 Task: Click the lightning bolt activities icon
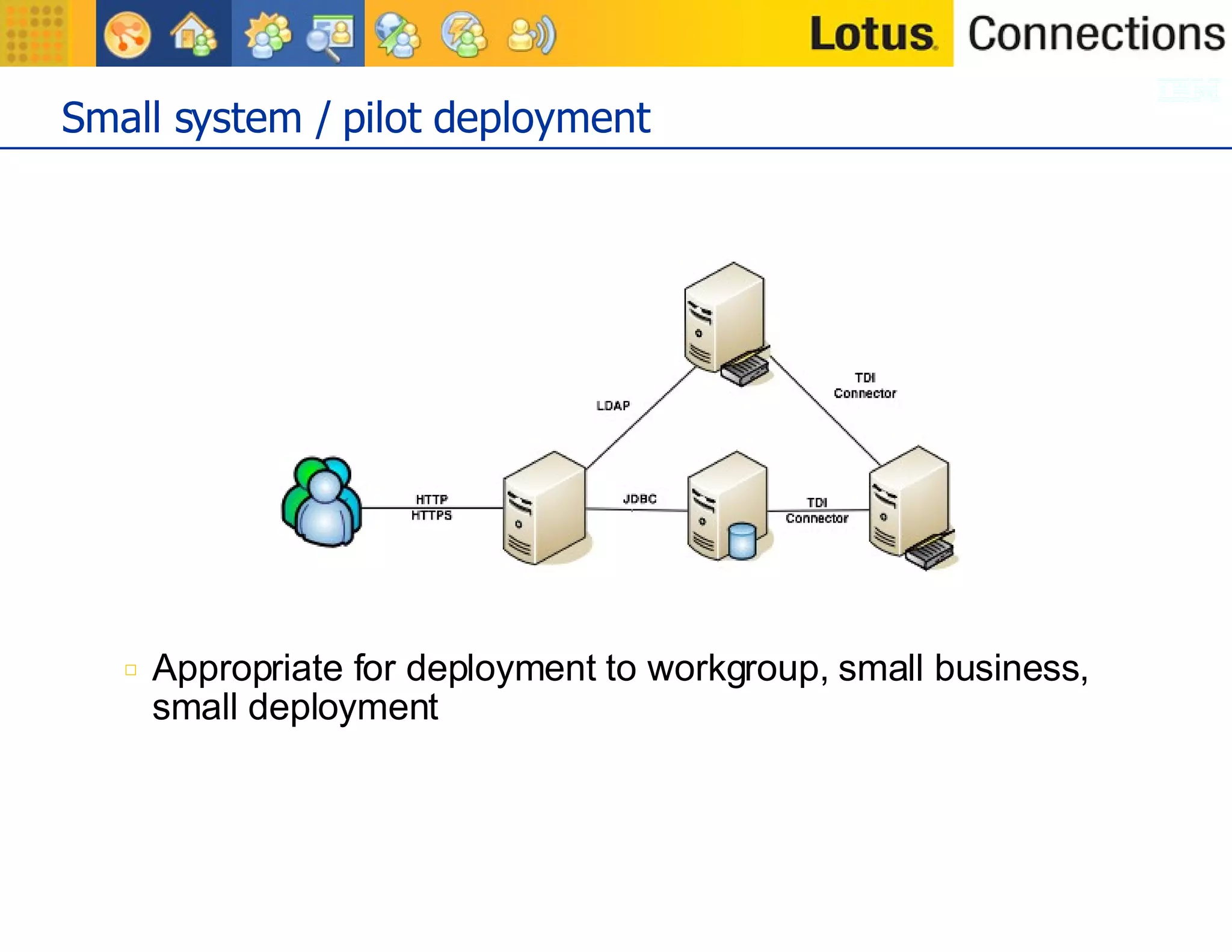[464, 35]
